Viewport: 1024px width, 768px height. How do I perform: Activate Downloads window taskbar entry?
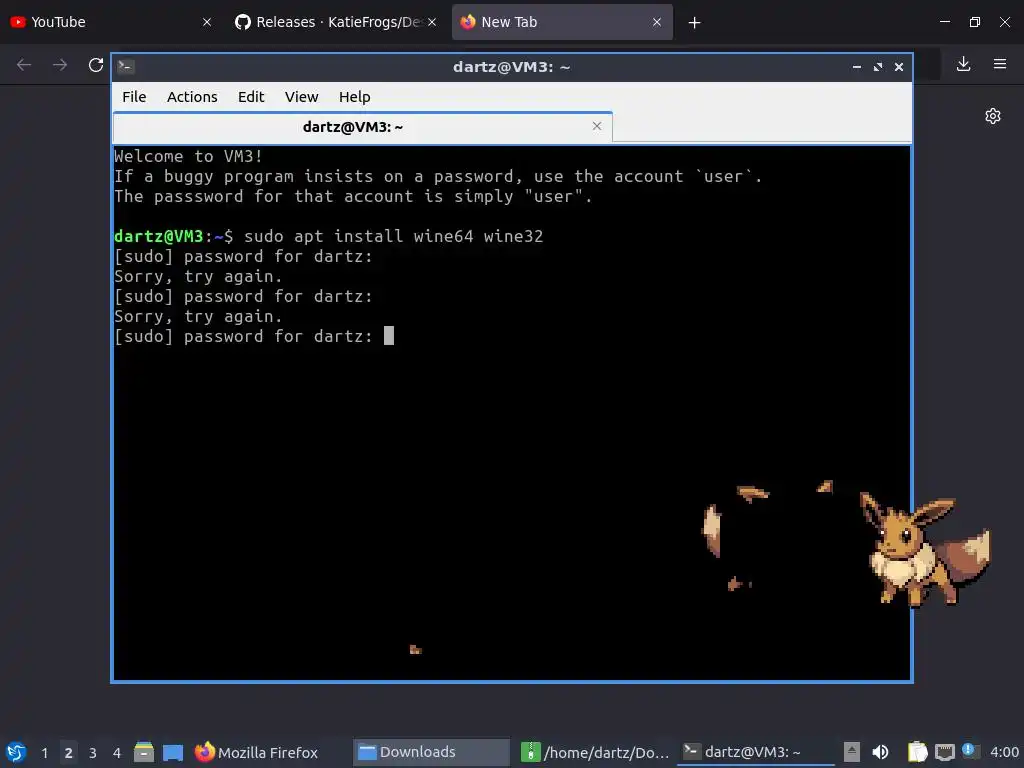pyautogui.click(x=431, y=752)
